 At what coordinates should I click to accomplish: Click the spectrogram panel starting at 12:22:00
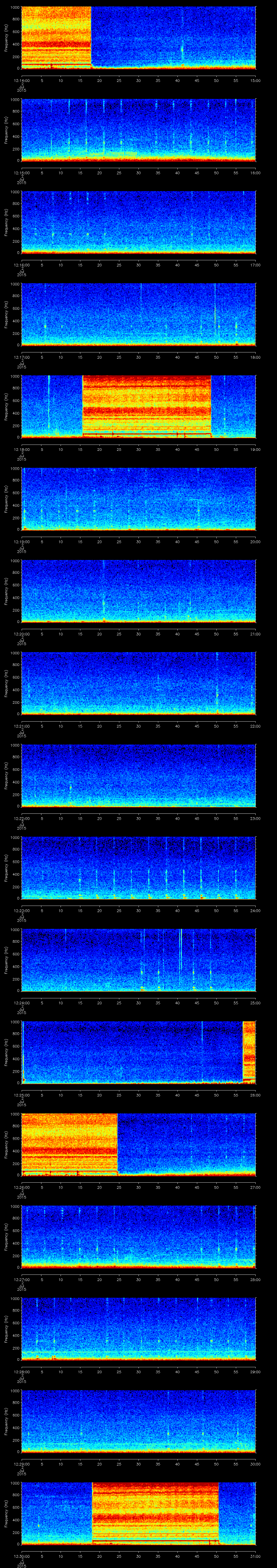coord(139,775)
